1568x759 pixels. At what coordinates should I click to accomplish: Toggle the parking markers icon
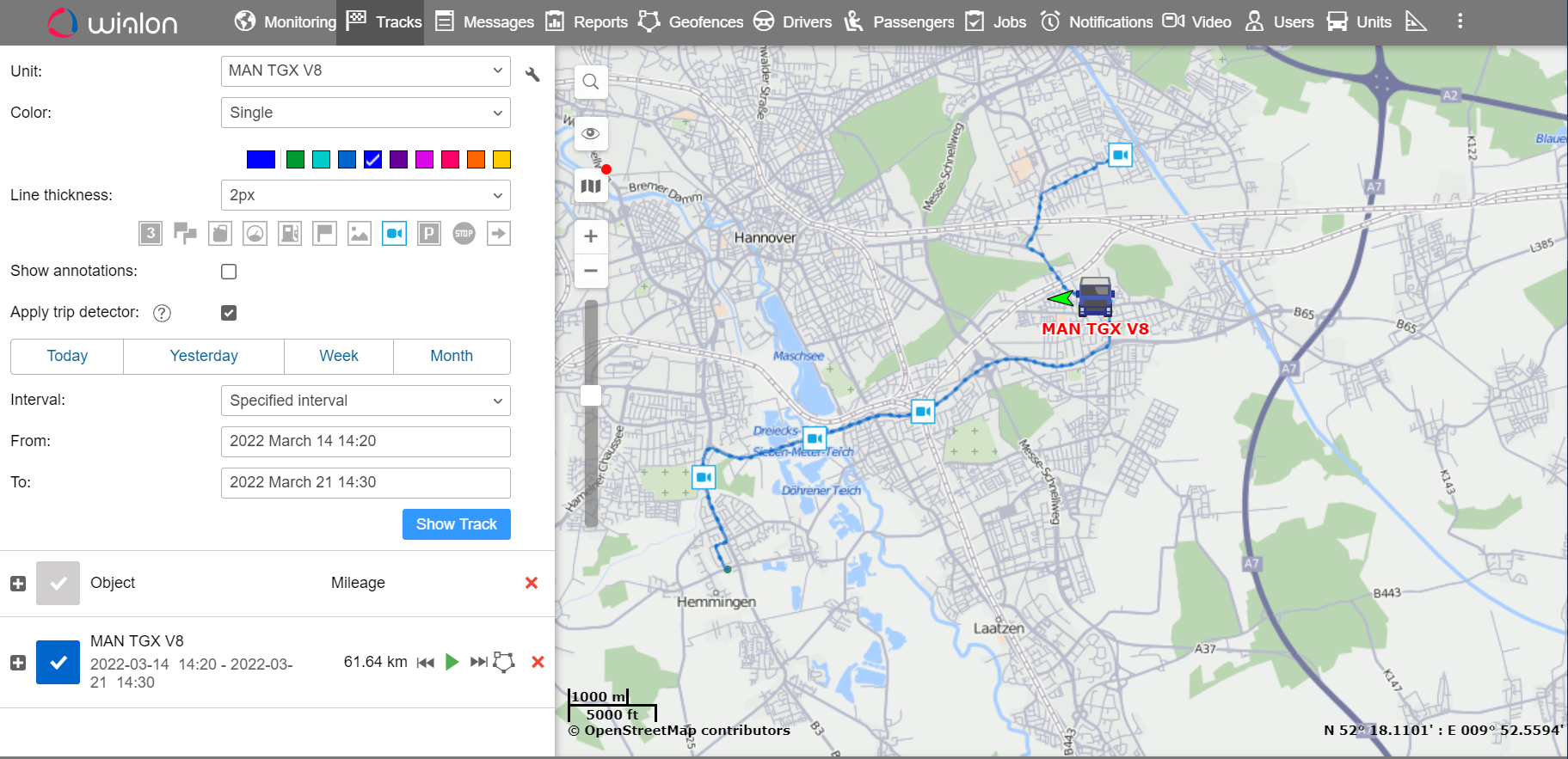428,234
